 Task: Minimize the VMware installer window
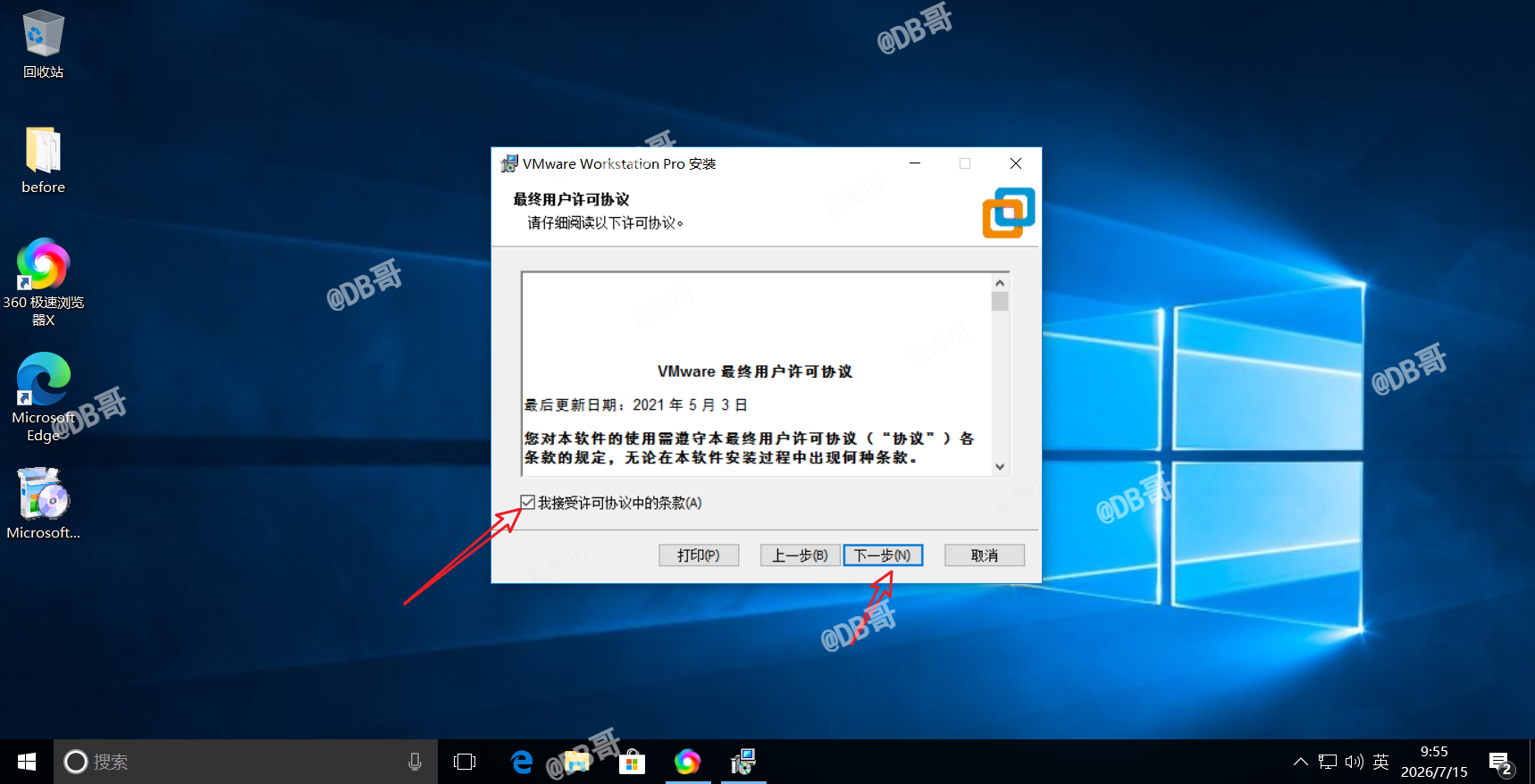(x=915, y=163)
